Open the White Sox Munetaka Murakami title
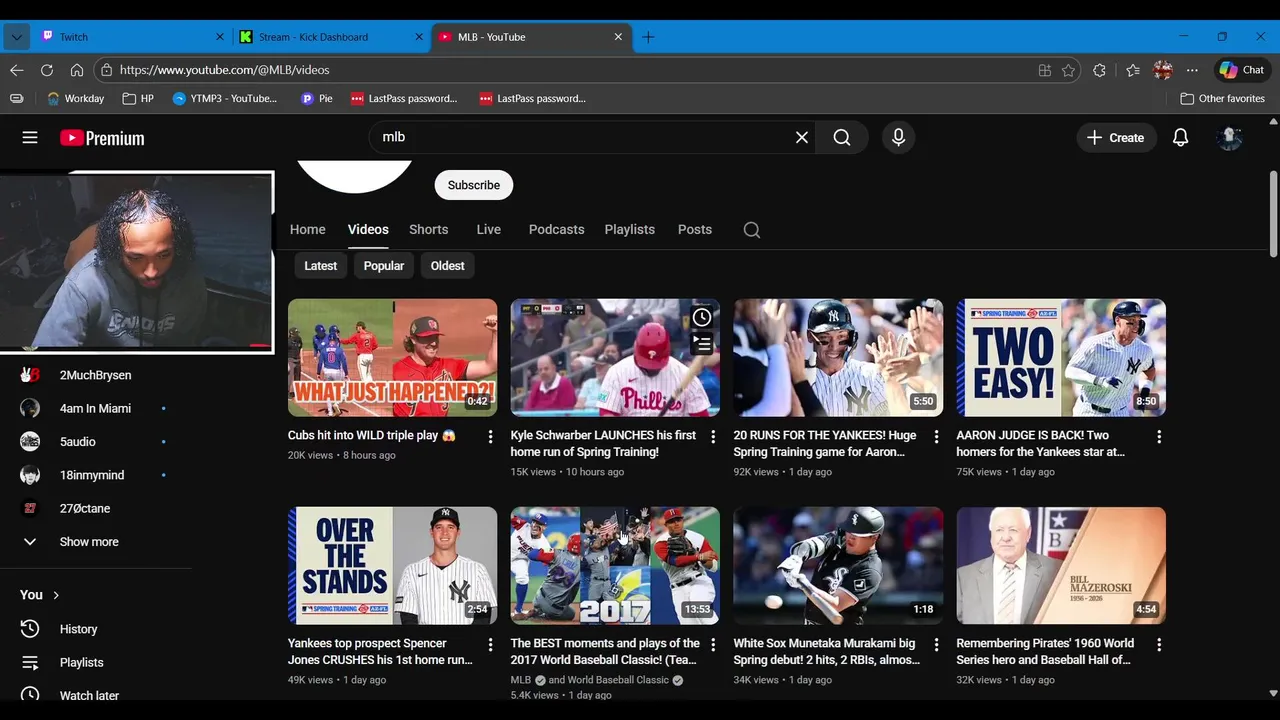Image resolution: width=1280 pixels, height=720 pixels. (x=826, y=652)
